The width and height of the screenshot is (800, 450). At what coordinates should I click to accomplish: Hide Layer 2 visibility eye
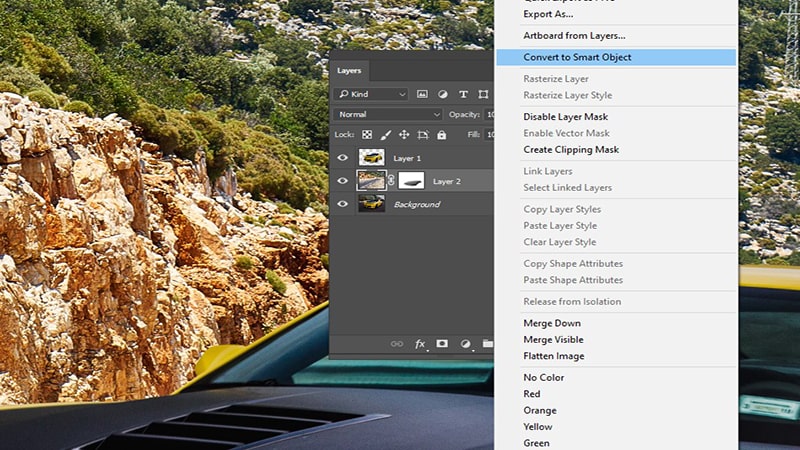pyautogui.click(x=342, y=181)
